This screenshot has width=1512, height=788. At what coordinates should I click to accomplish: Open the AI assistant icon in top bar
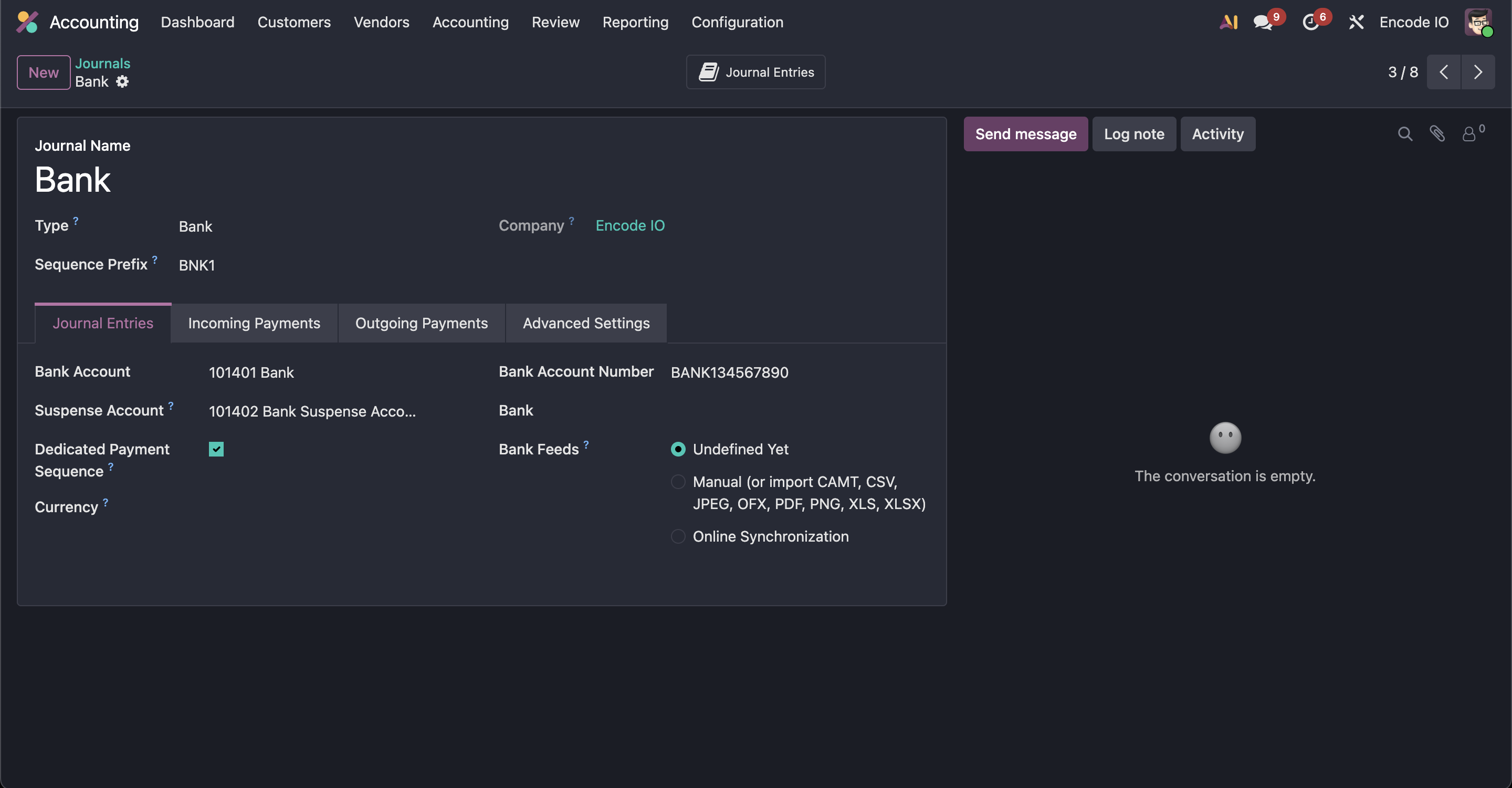click(x=1228, y=22)
